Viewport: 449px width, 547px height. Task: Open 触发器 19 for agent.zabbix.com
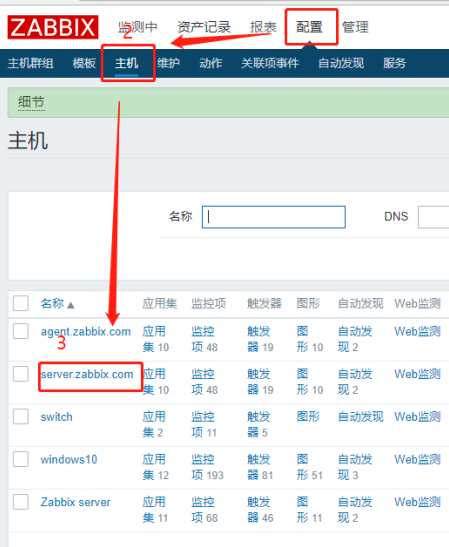click(x=260, y=339)
